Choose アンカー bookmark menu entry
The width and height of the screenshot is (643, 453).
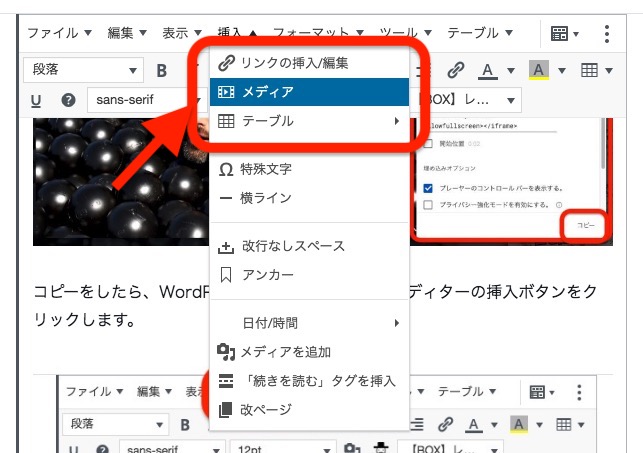point(267,274)
